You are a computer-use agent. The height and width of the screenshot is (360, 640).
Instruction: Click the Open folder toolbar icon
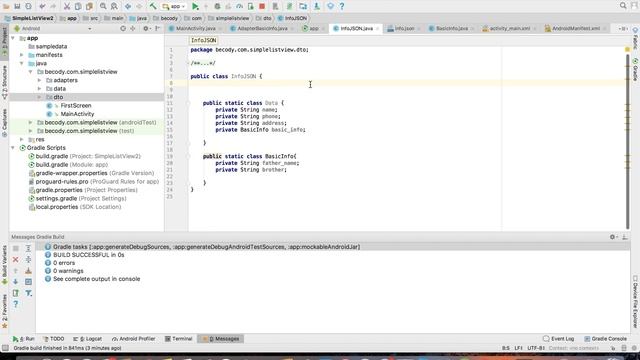[x=6, y=6]
